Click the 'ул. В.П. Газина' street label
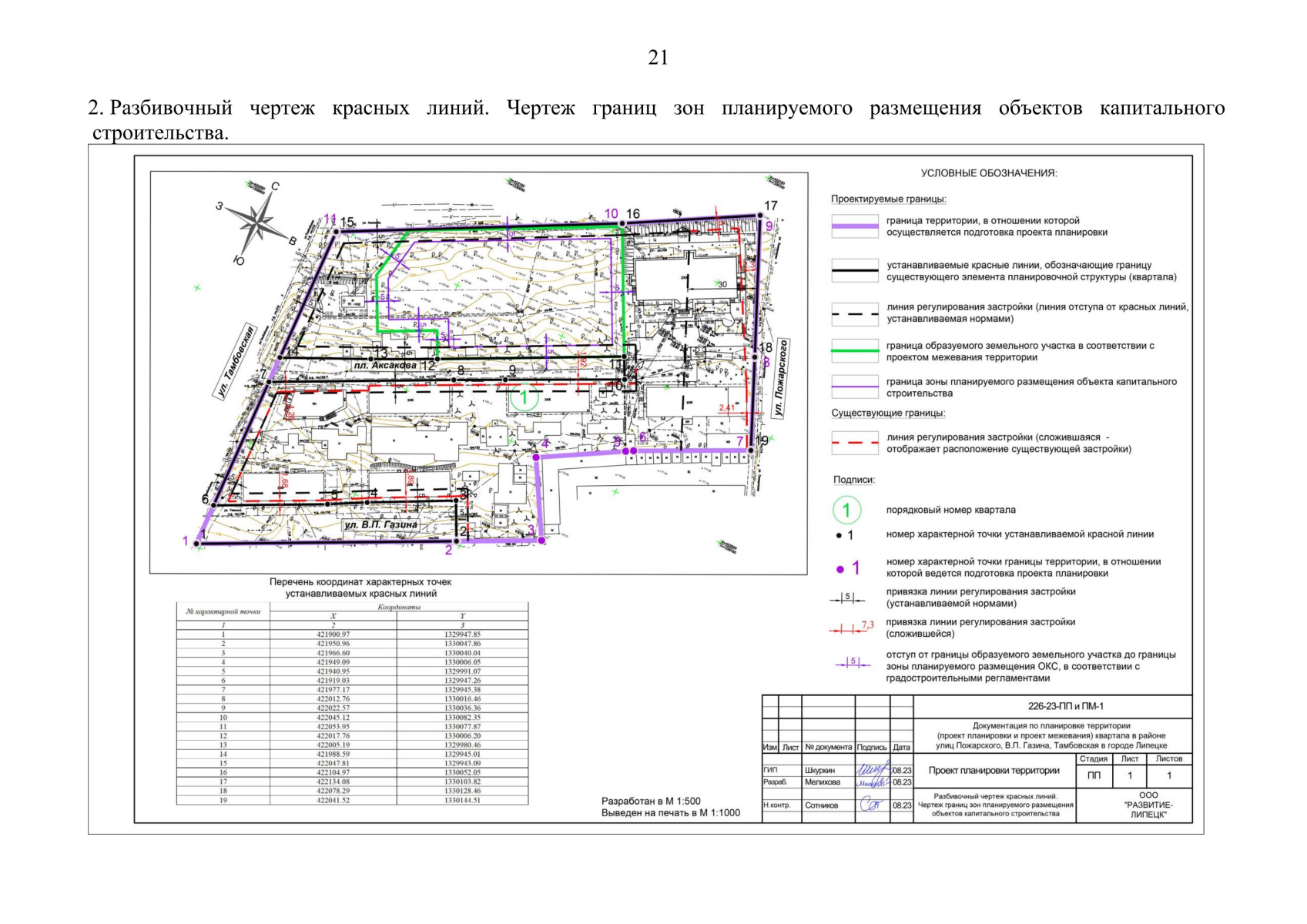Image resolution: width=1307 pixels, height=924 pixels. [x=380, y=525]
